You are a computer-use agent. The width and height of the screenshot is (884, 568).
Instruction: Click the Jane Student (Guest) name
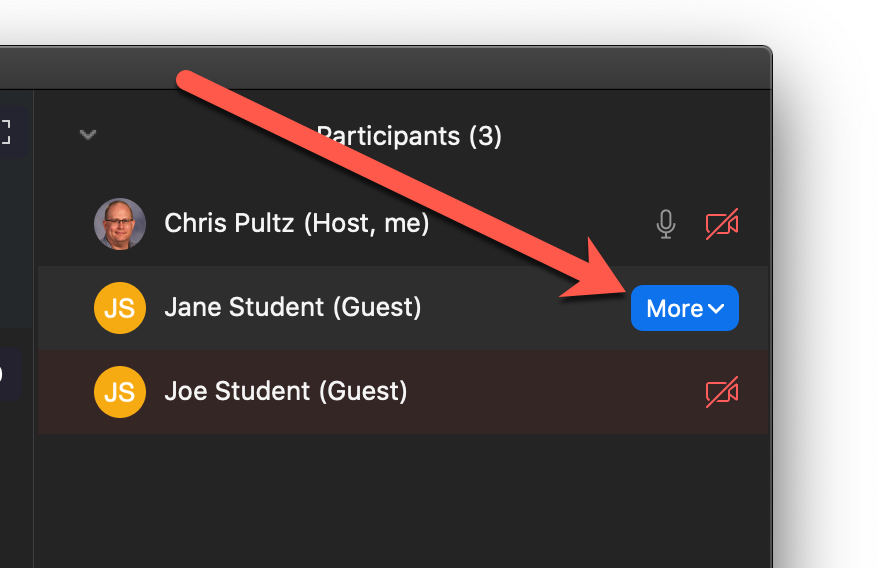pyautogui.click(x=293, y=307)
